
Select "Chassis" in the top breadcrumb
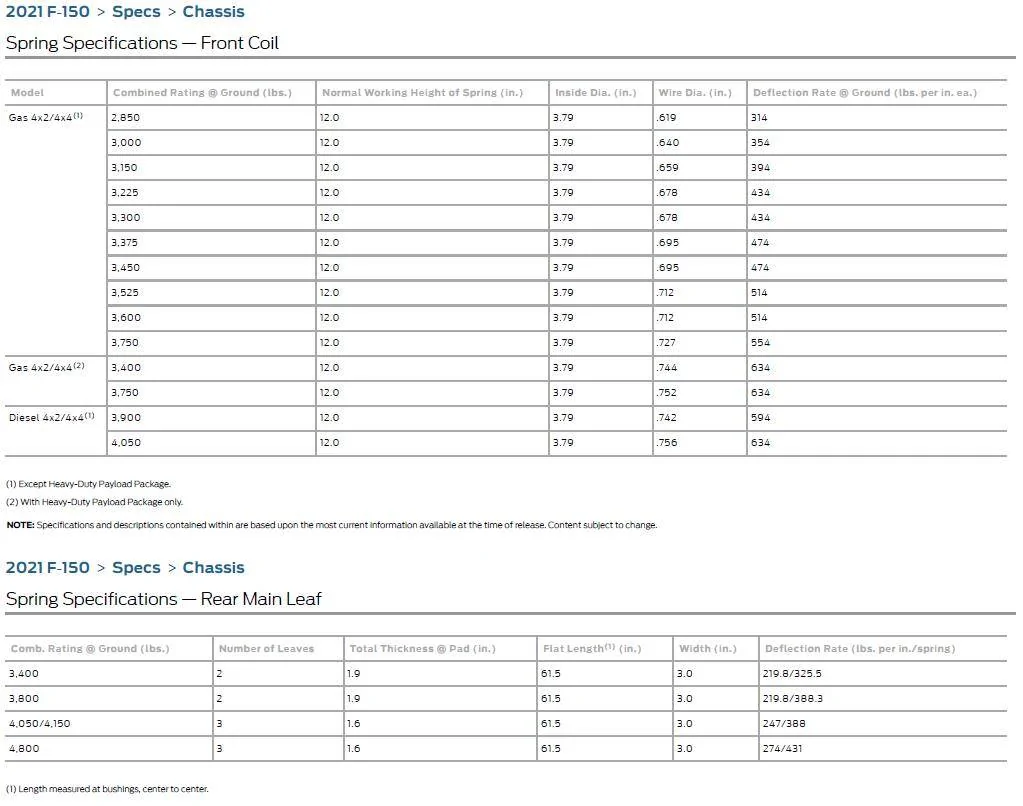pos(213,12)
